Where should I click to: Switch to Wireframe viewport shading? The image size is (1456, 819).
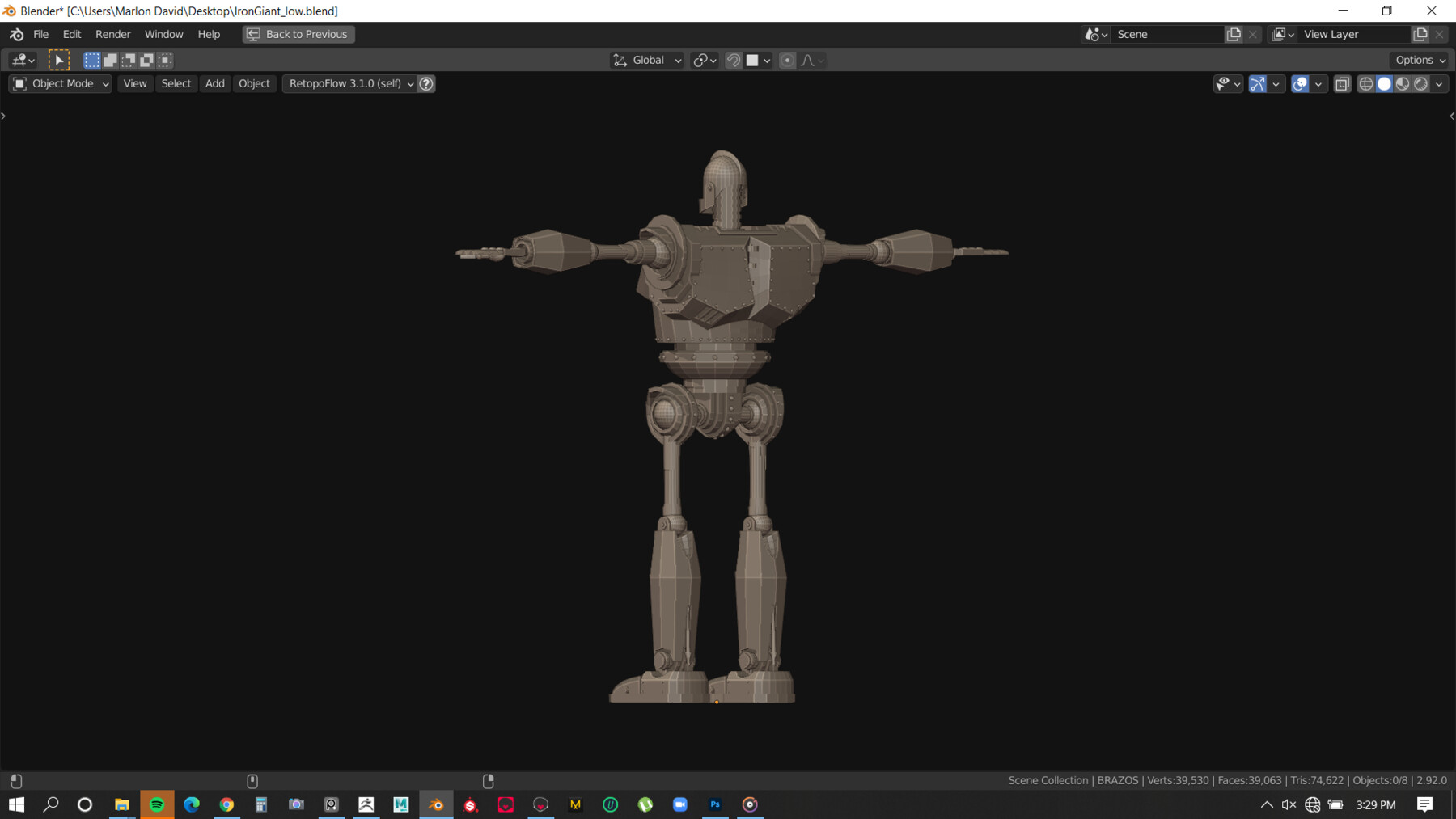point(1365,84)
